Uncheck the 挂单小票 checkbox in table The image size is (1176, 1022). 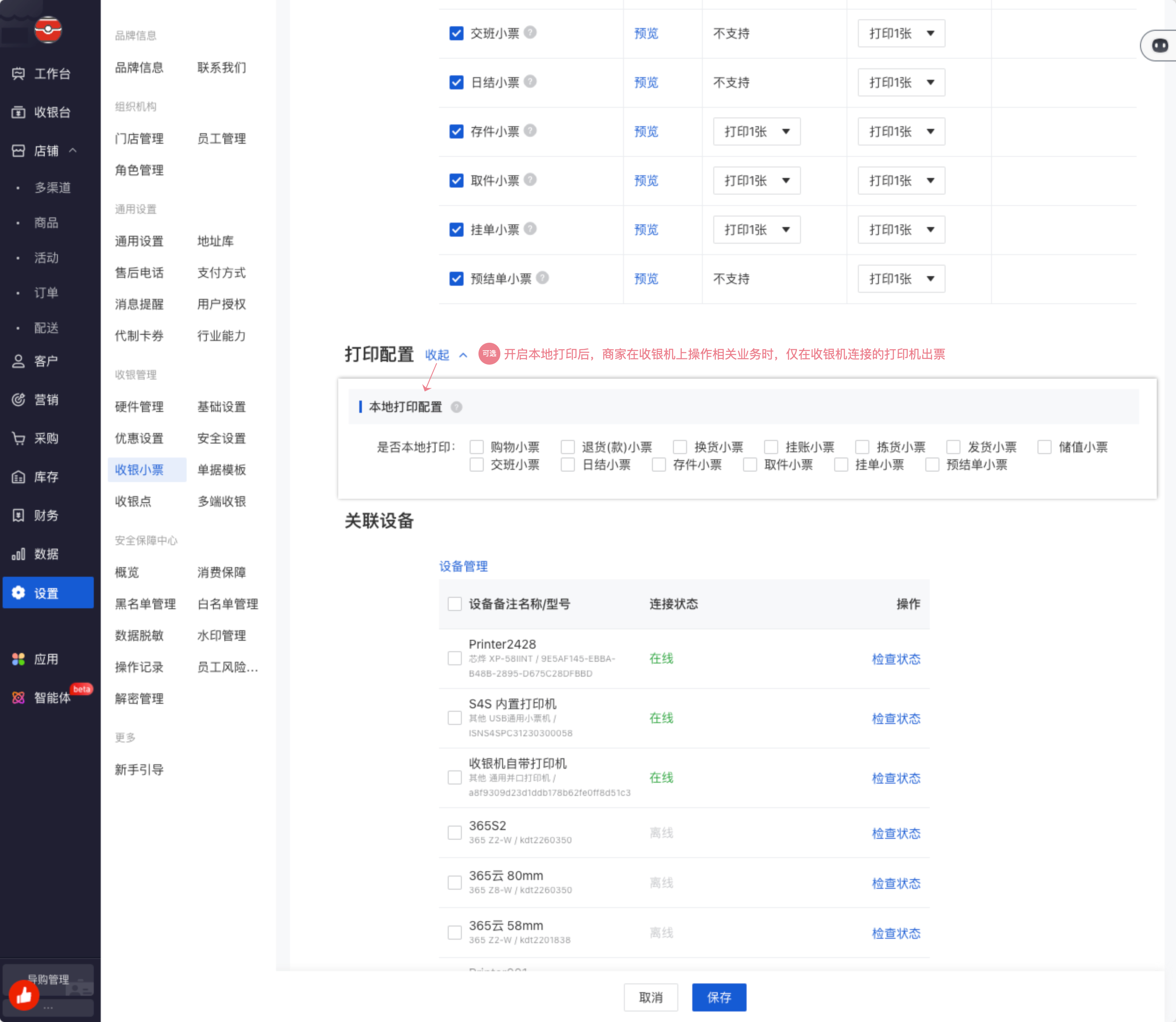click(456, 230)
